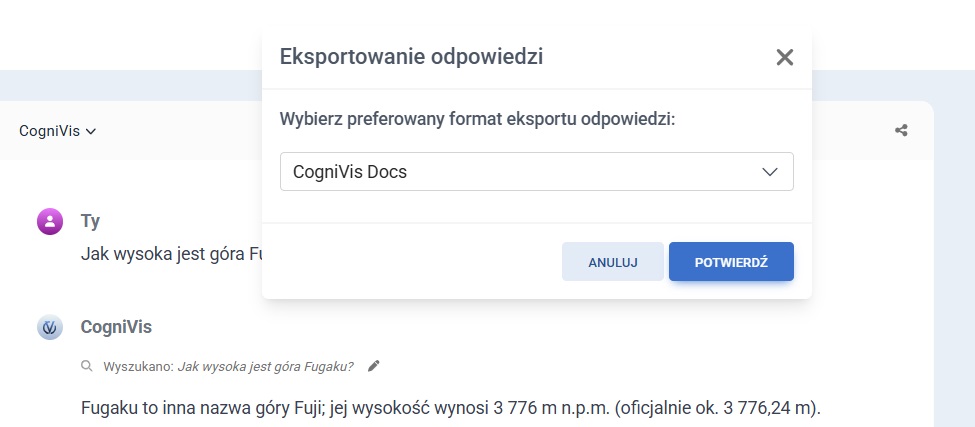Click the user question message text
The image size is (975, 427).
(170, 253)
